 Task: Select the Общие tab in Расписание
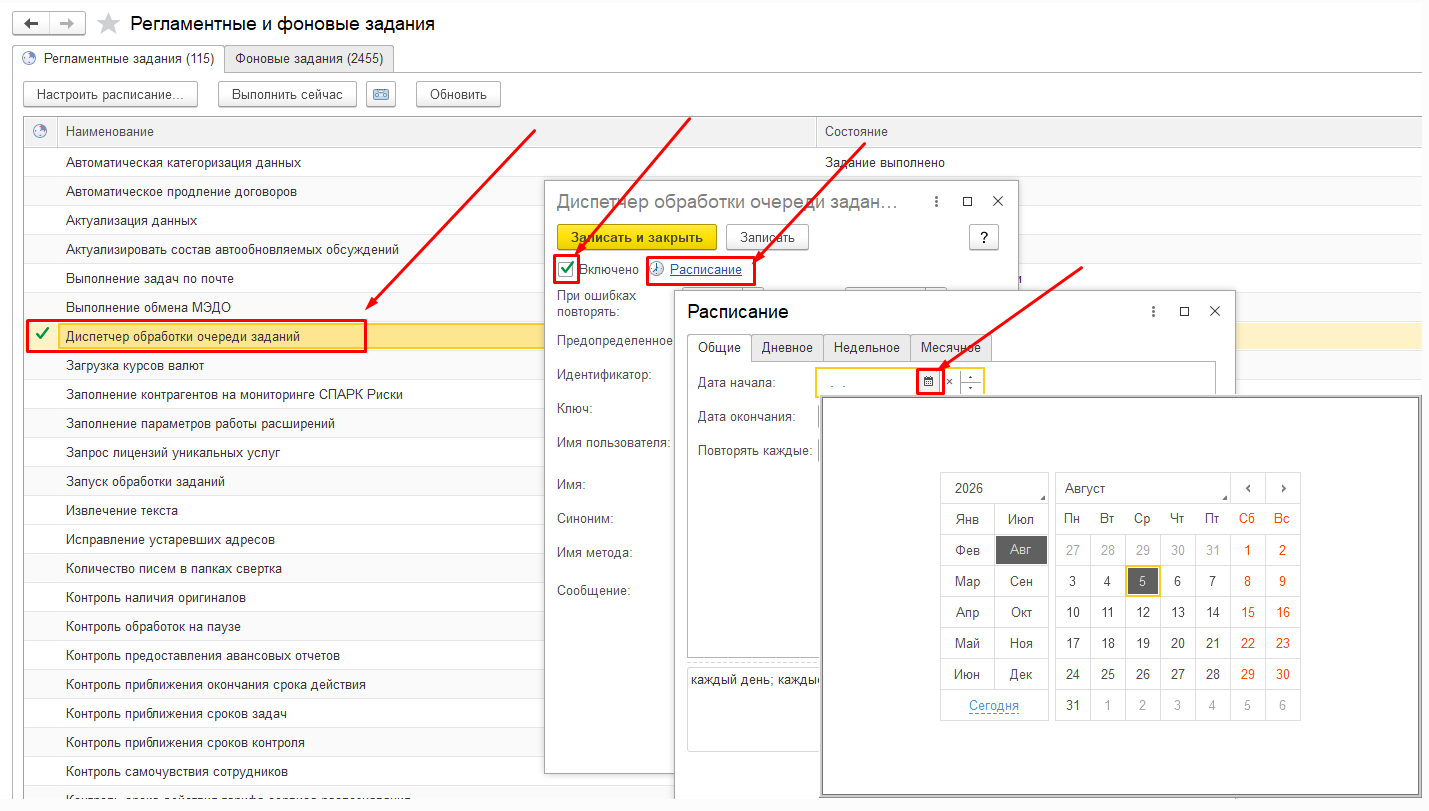pyautogui.click(x=719, y=347)
